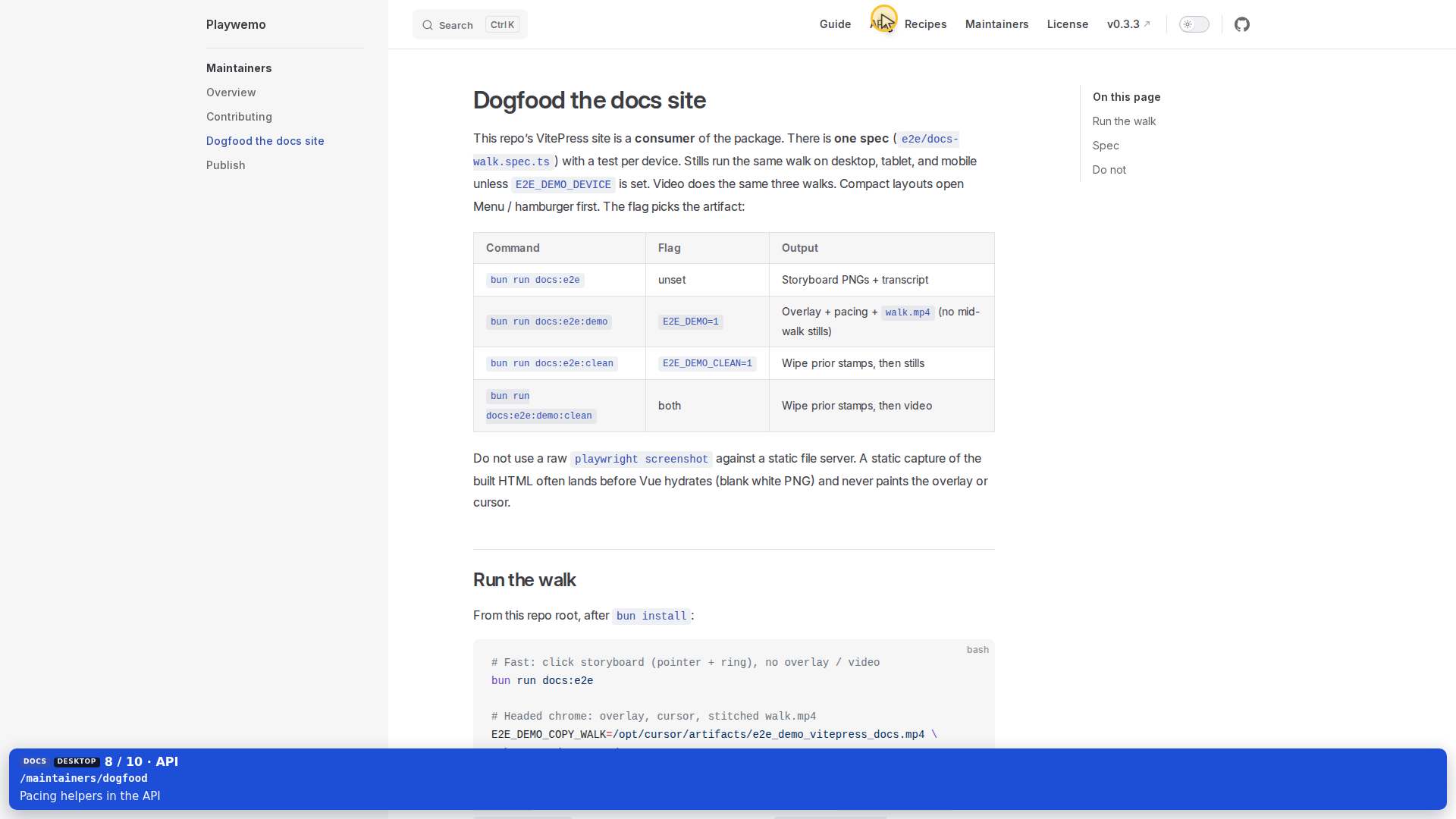This screenshot has width=1456, height=819.
Task: Follow the v0.3.3 external link
Action: coord(1128,24)
